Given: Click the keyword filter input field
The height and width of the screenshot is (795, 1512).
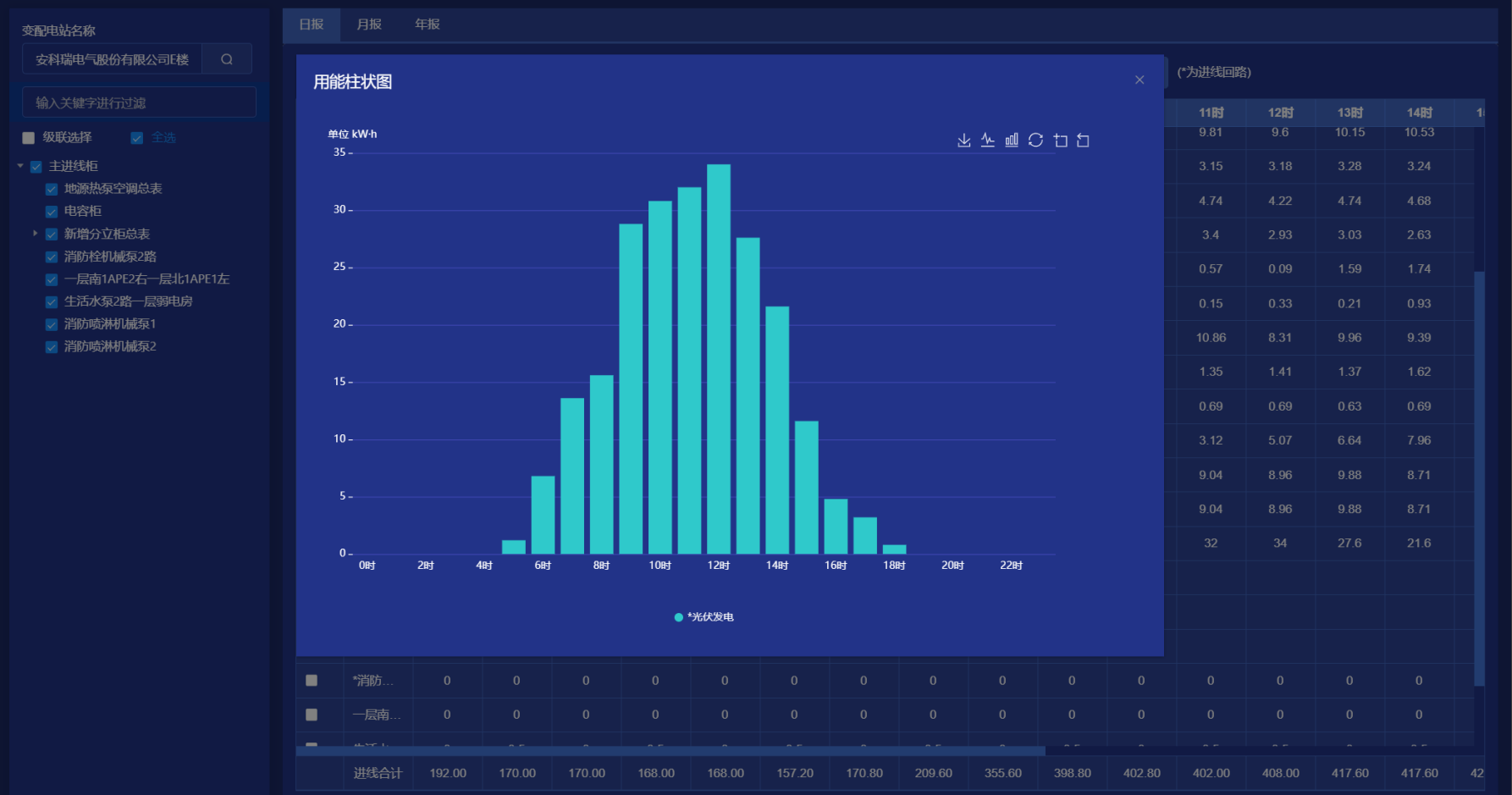Looking at the screenshot, I should [x=139, y=102].
